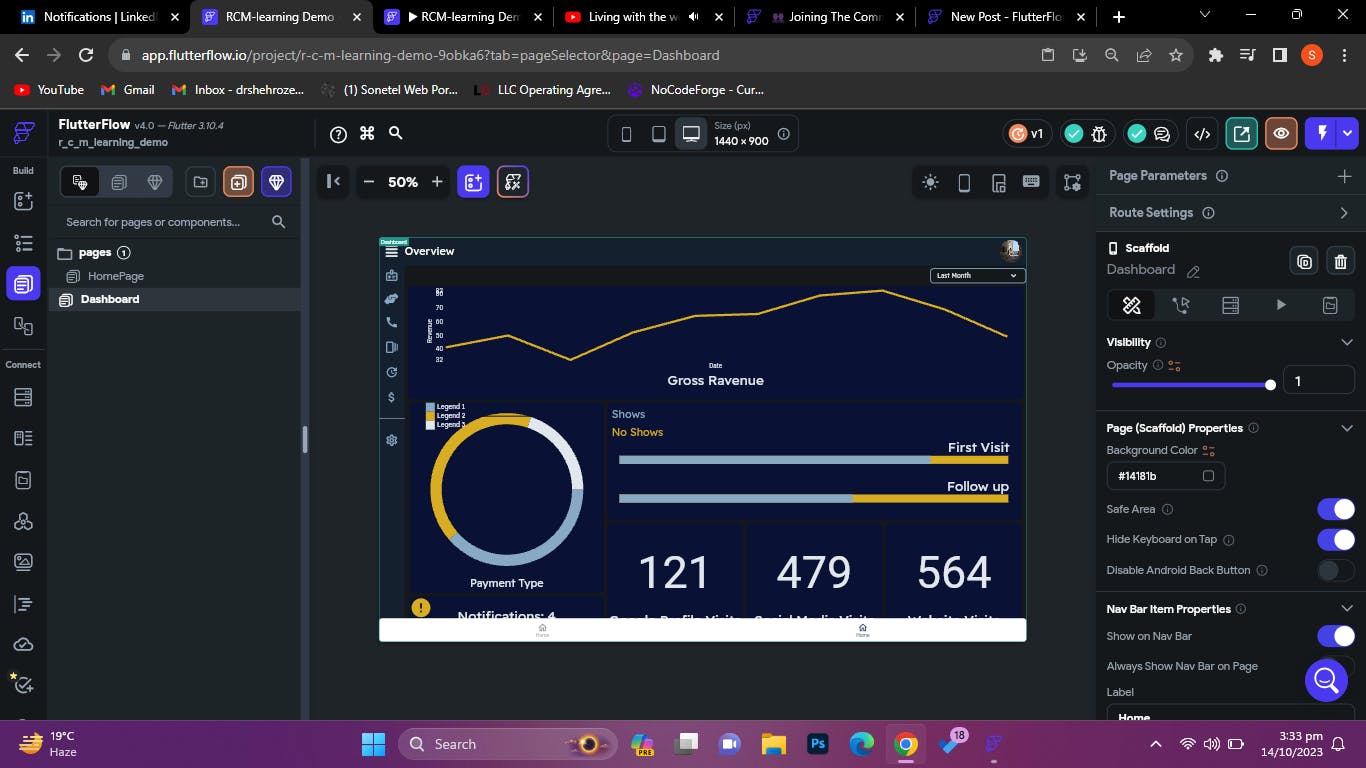Select the Backend Query tab in properties panel
1366x768 pixels.
tap(1231, 305)
